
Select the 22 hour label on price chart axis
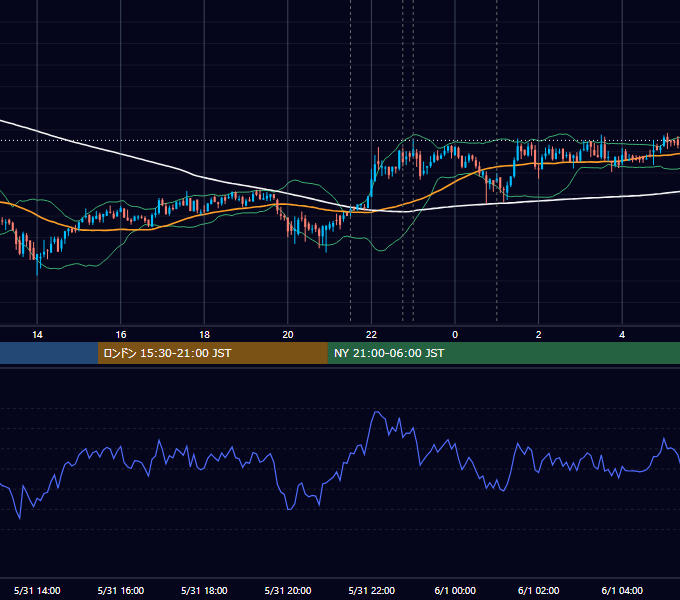[371, 335]
